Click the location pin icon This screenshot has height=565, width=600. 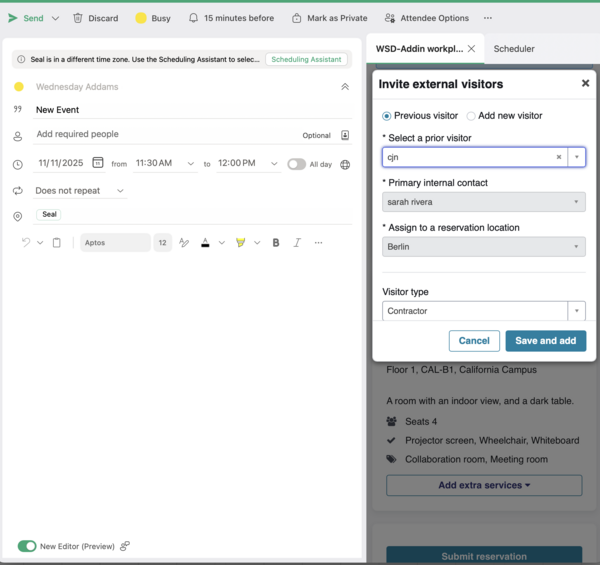(x=18, y=216)
